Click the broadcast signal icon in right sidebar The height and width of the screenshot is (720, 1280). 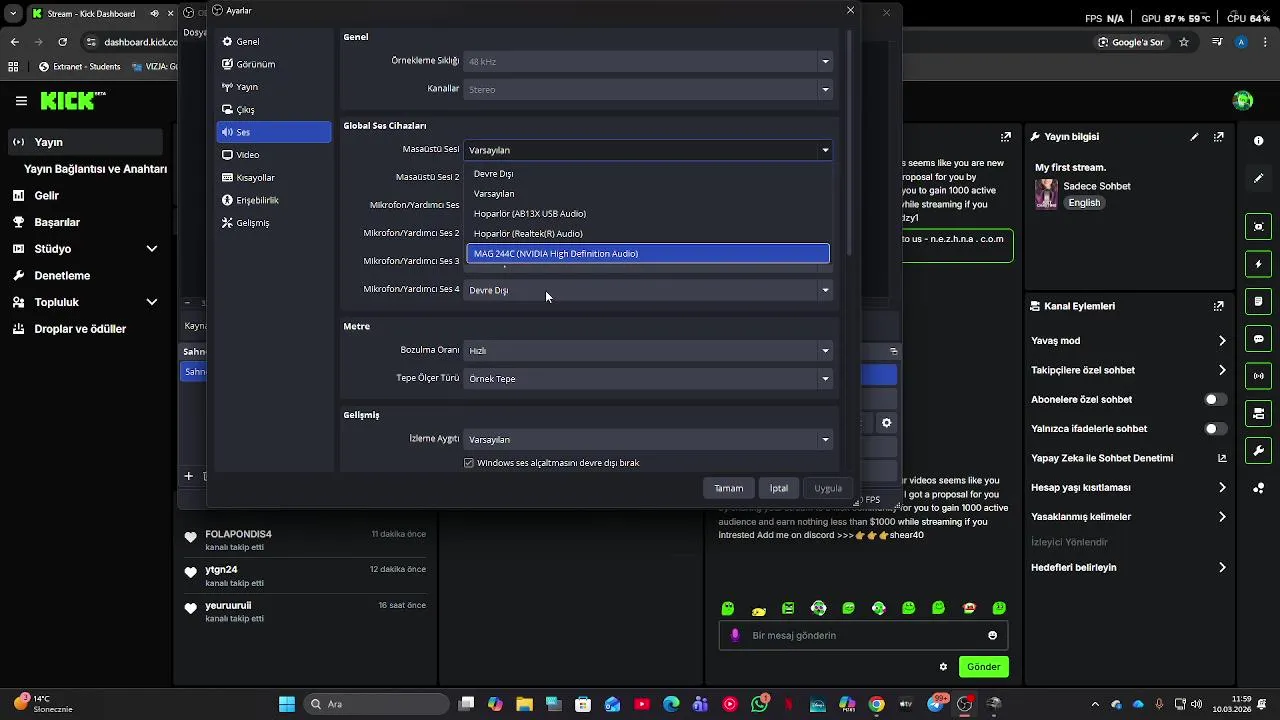click(1259, 377)
